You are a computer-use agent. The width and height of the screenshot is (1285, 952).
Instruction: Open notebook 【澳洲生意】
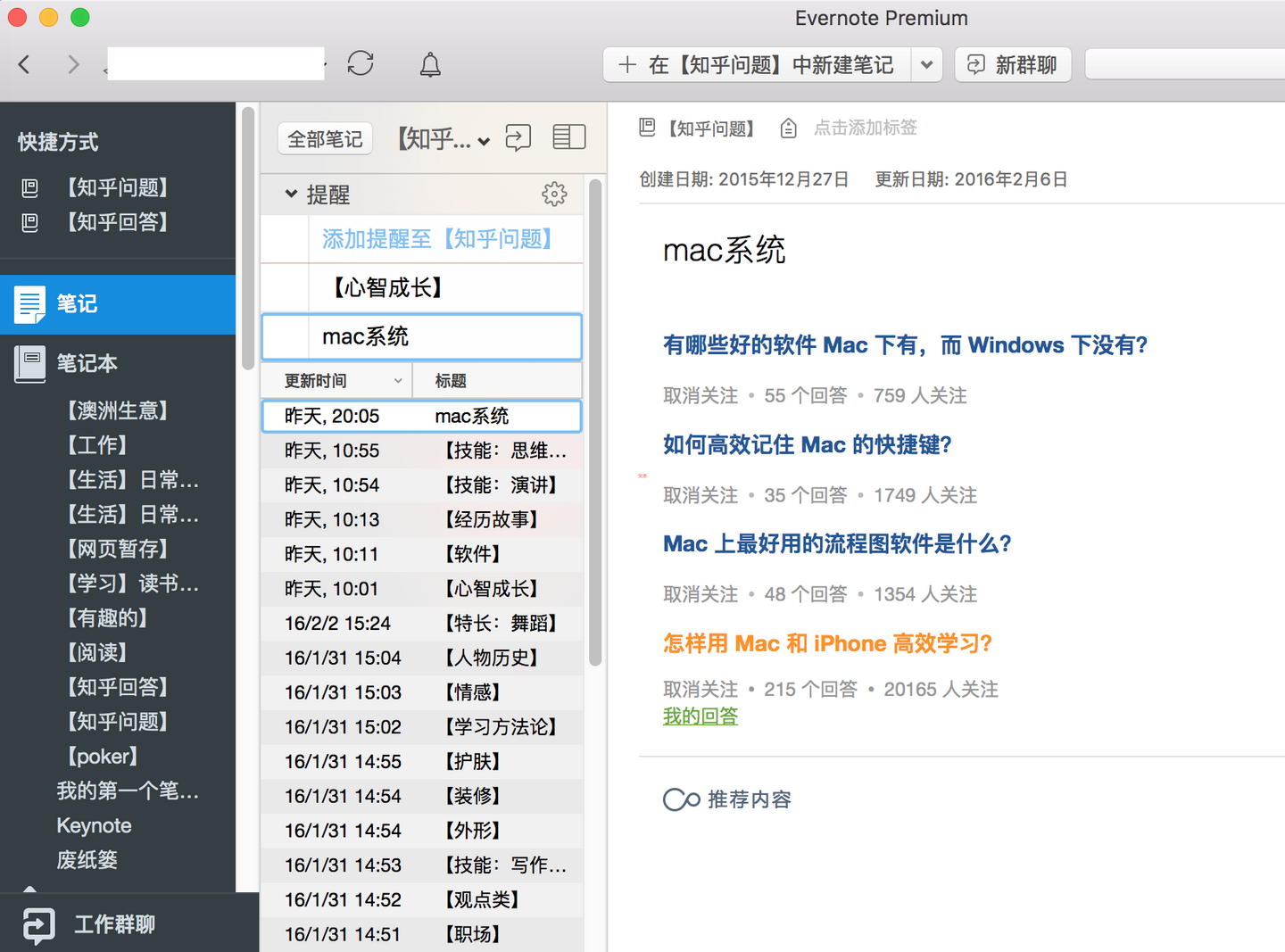[x=117, y=410]
